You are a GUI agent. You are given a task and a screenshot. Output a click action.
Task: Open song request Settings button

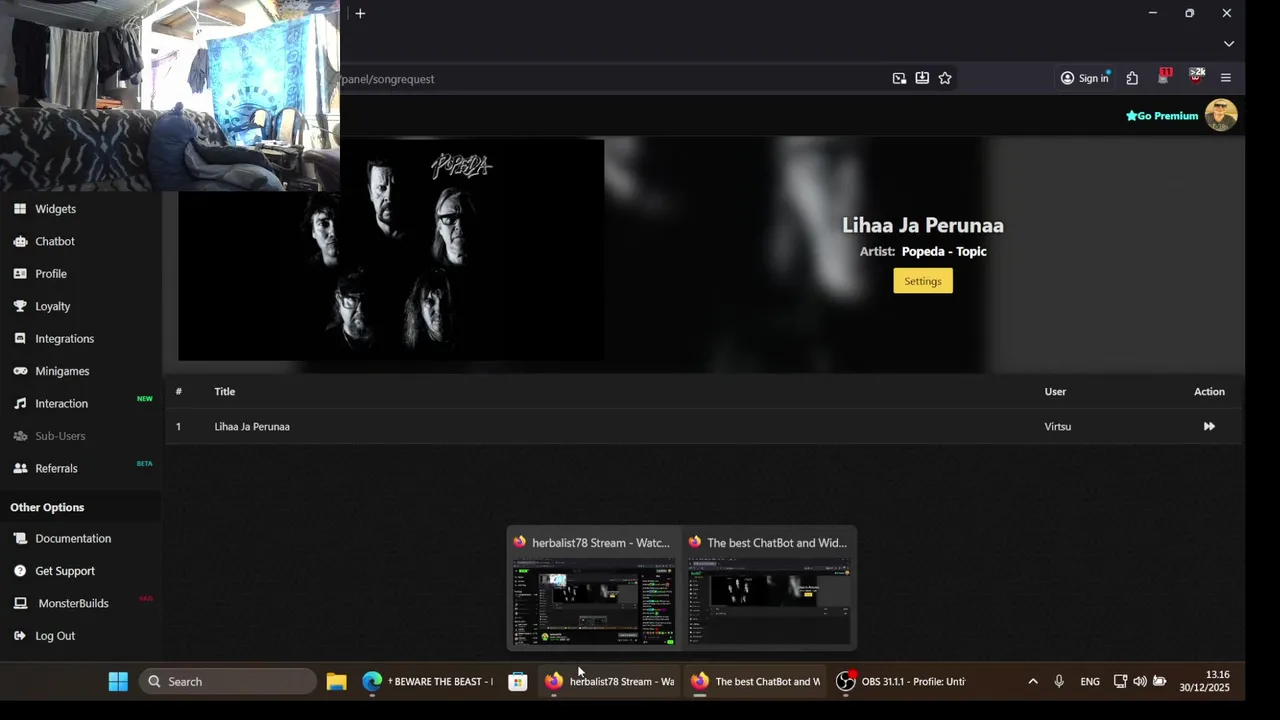click(923, 281)
